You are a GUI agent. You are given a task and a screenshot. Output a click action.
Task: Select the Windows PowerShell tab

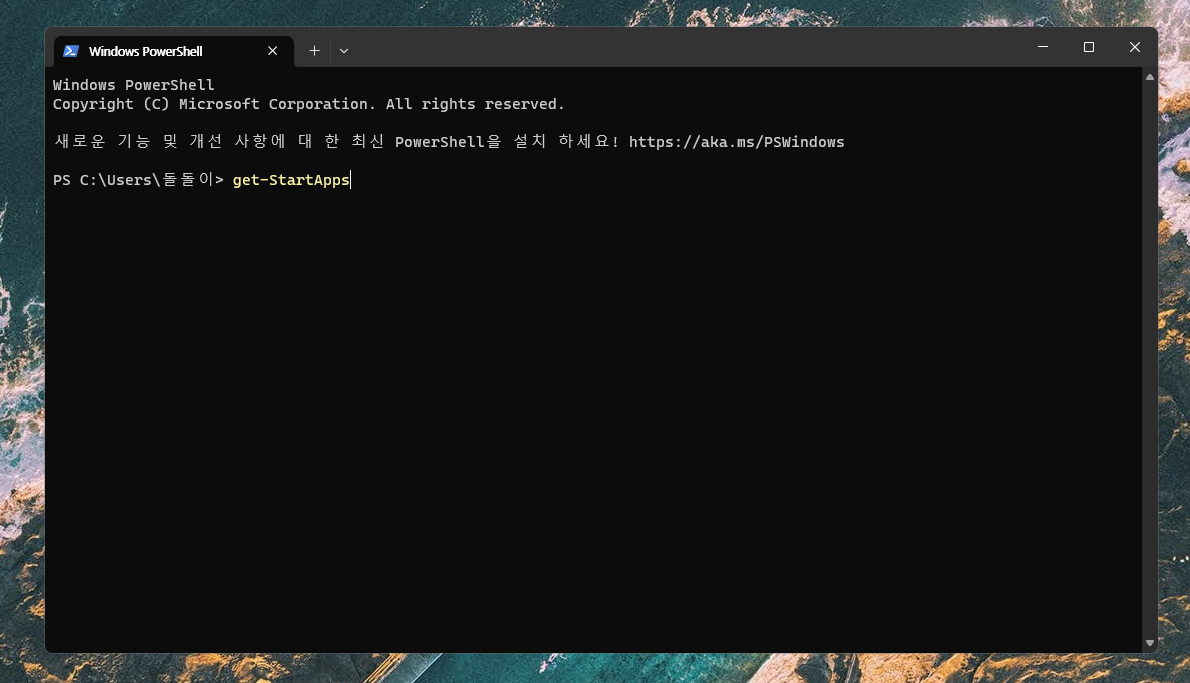point(174,51)
